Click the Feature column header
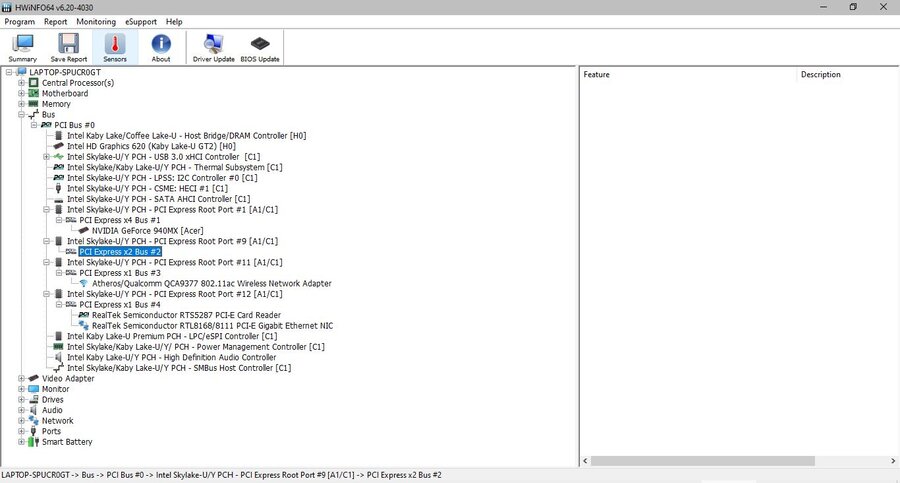This screenshot has height=483, width=900. tap(688, 75)
